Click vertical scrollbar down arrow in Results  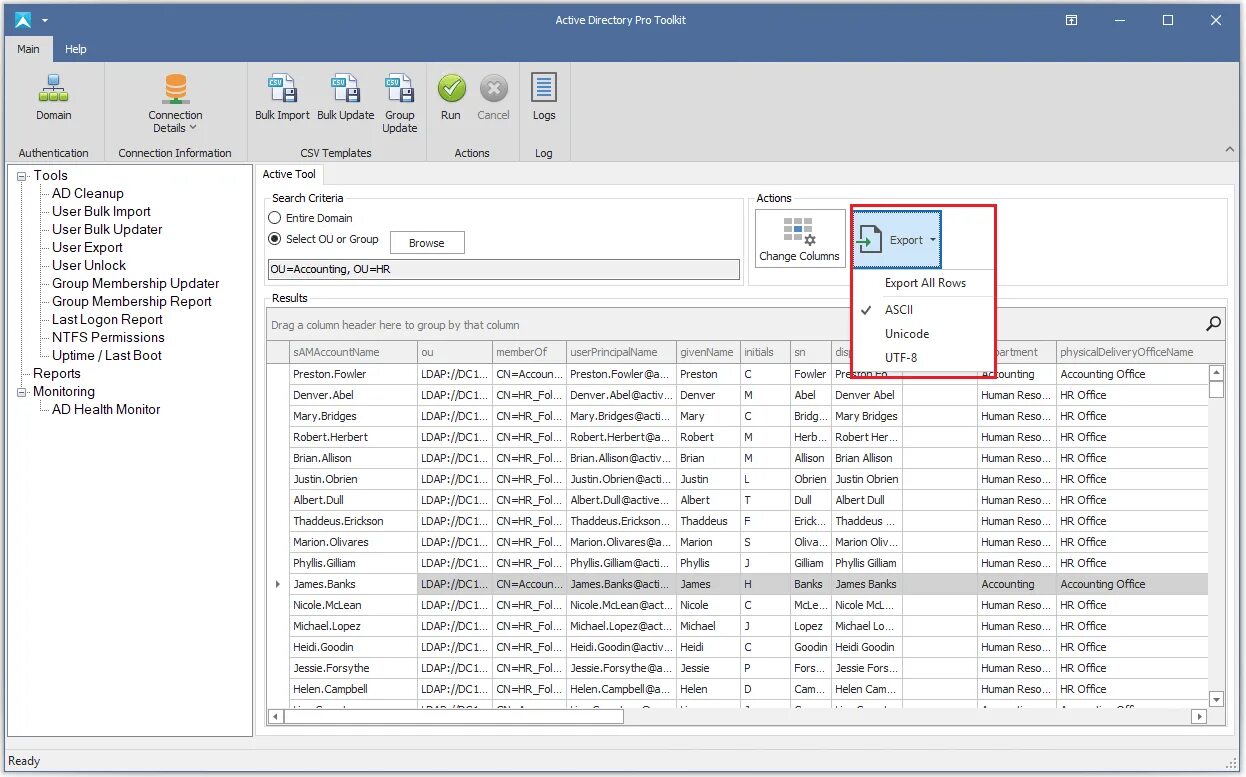[1216, 698]
